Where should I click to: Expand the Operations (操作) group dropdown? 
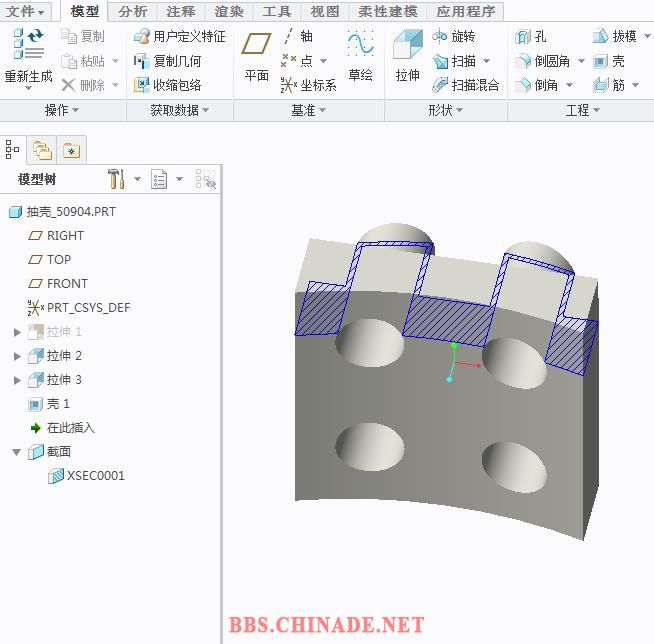[x=62, y=110]
